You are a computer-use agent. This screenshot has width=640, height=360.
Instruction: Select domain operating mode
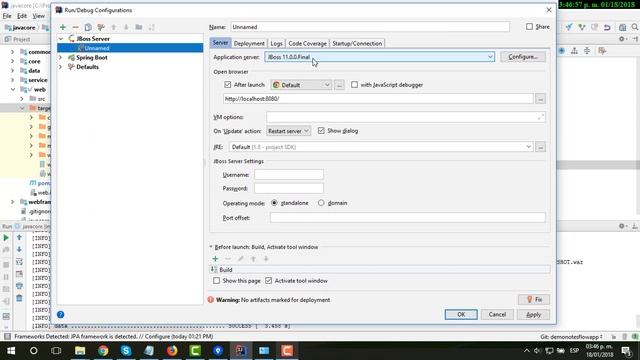(321, 203)
